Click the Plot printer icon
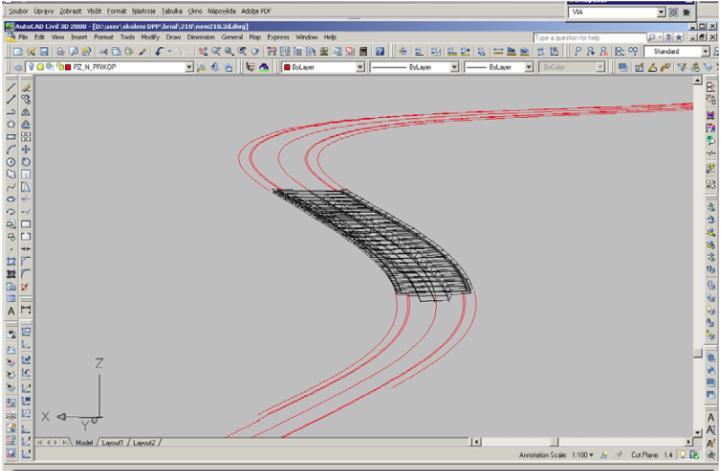 point(60,52)
